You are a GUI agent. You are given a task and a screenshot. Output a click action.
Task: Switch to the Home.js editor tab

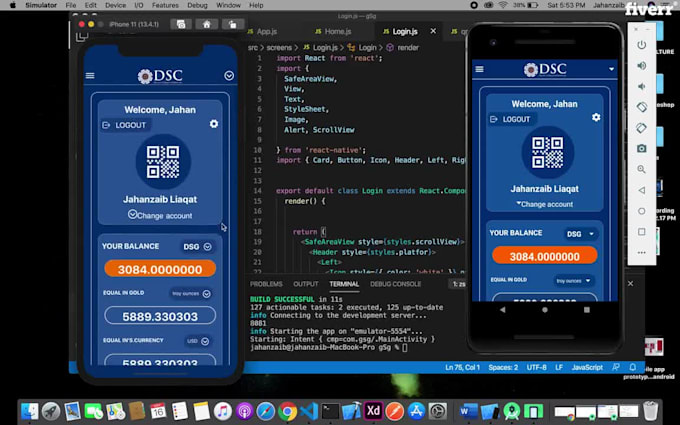click(x=333, y=32)
